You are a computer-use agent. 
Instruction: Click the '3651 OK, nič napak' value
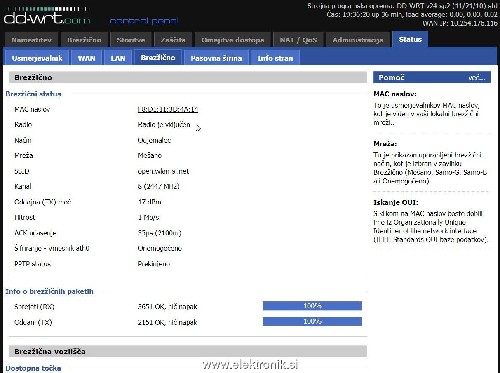[167, 307]
